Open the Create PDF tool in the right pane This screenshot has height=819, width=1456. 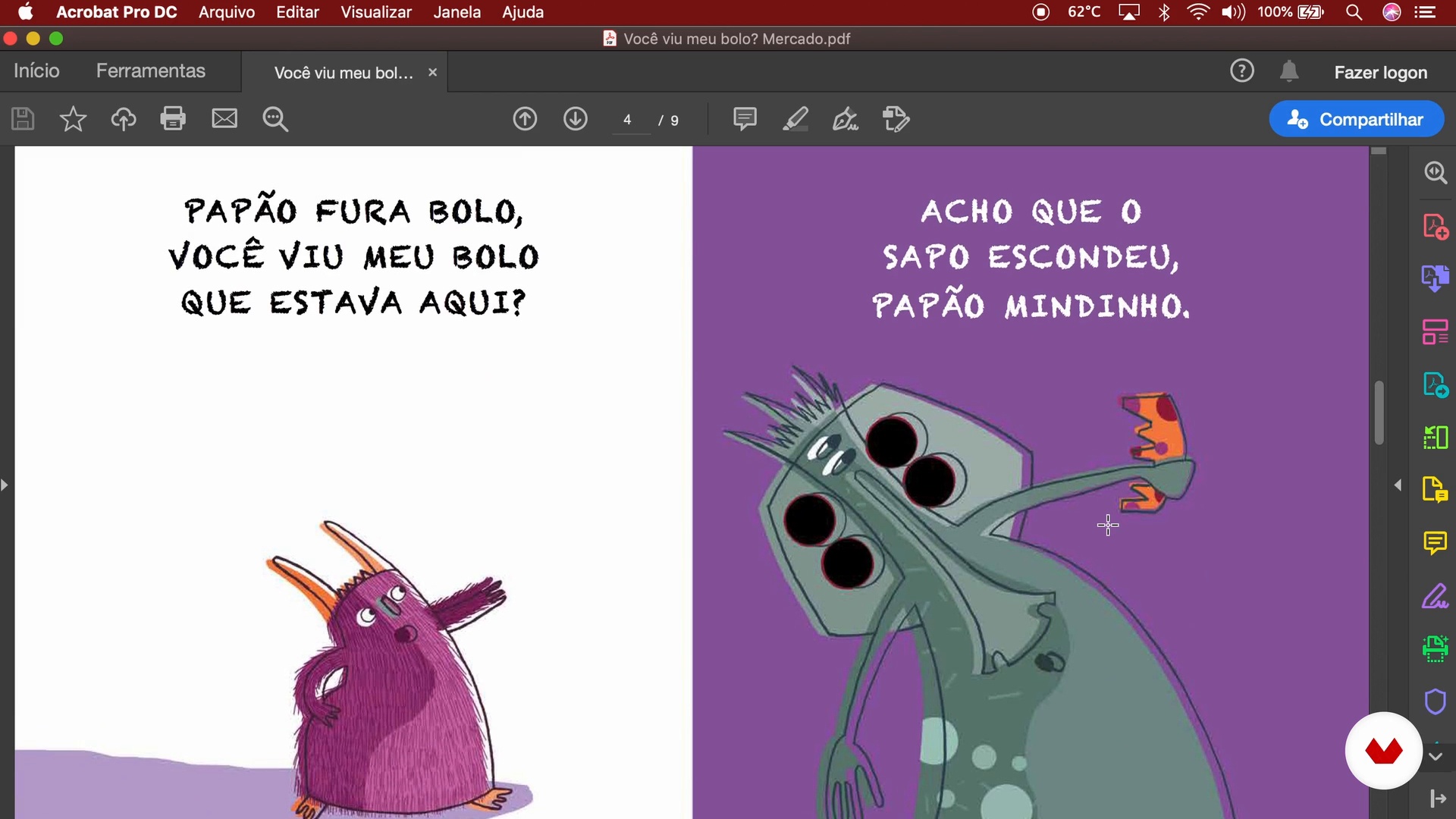tap(1436, 226)
